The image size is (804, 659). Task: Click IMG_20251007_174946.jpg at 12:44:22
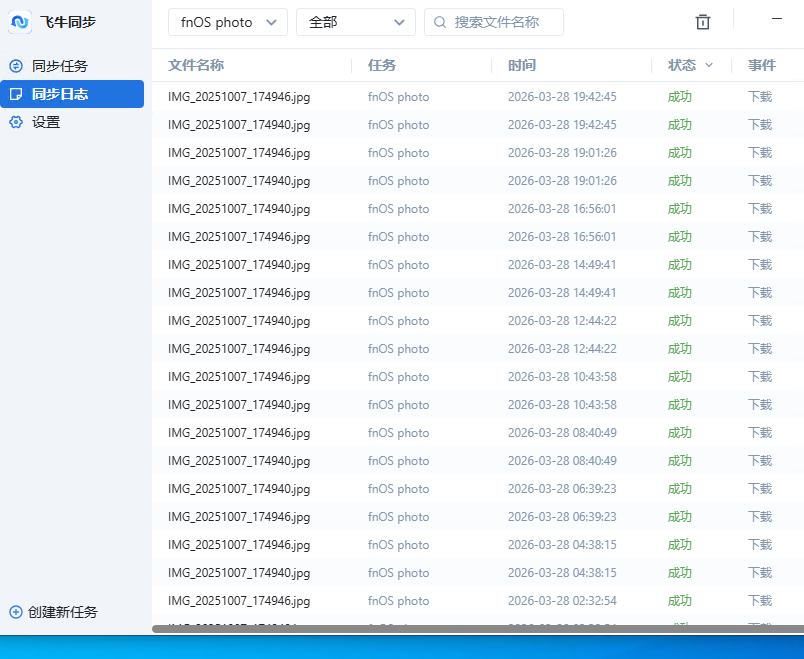click(x=239, y=349)
